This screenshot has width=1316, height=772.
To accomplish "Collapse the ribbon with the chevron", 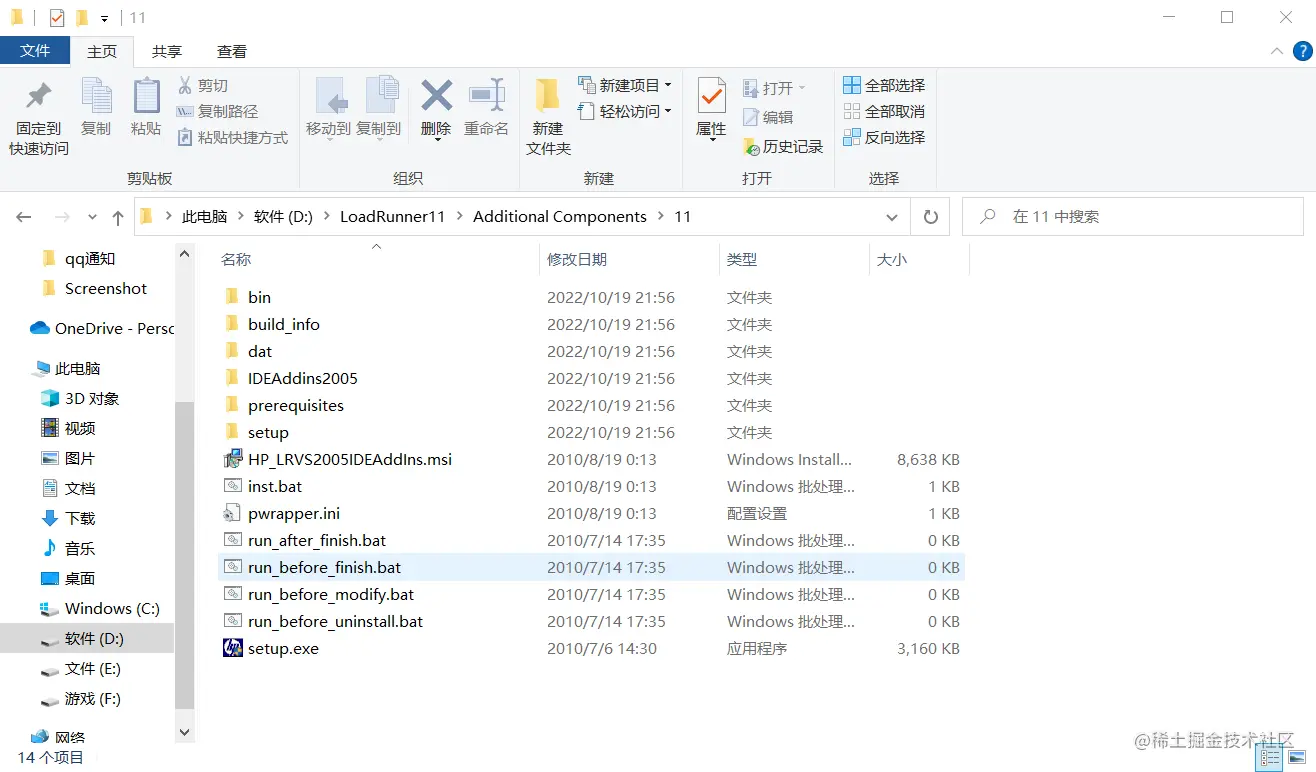I will point(1276,51).
